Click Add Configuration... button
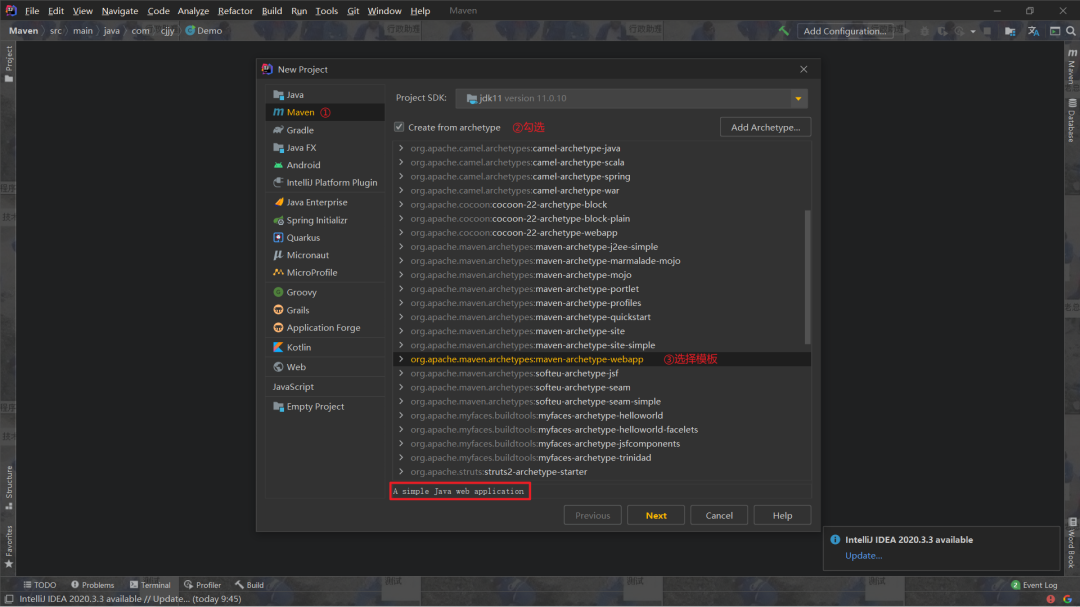Image resolution: width=1080 pixels, height=607 pixels. point(844,31)
